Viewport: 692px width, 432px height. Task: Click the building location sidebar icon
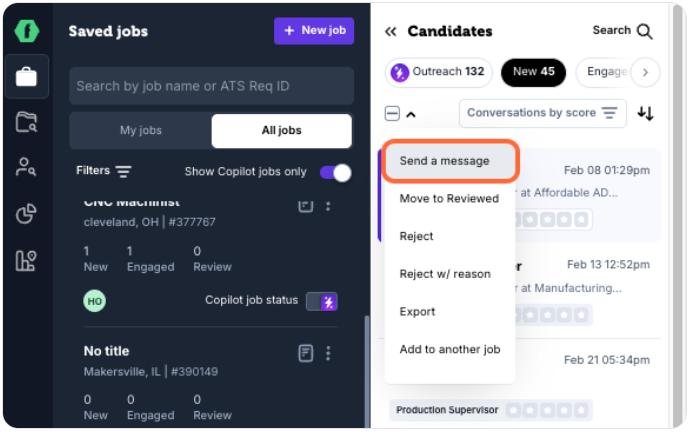[26, 260]
